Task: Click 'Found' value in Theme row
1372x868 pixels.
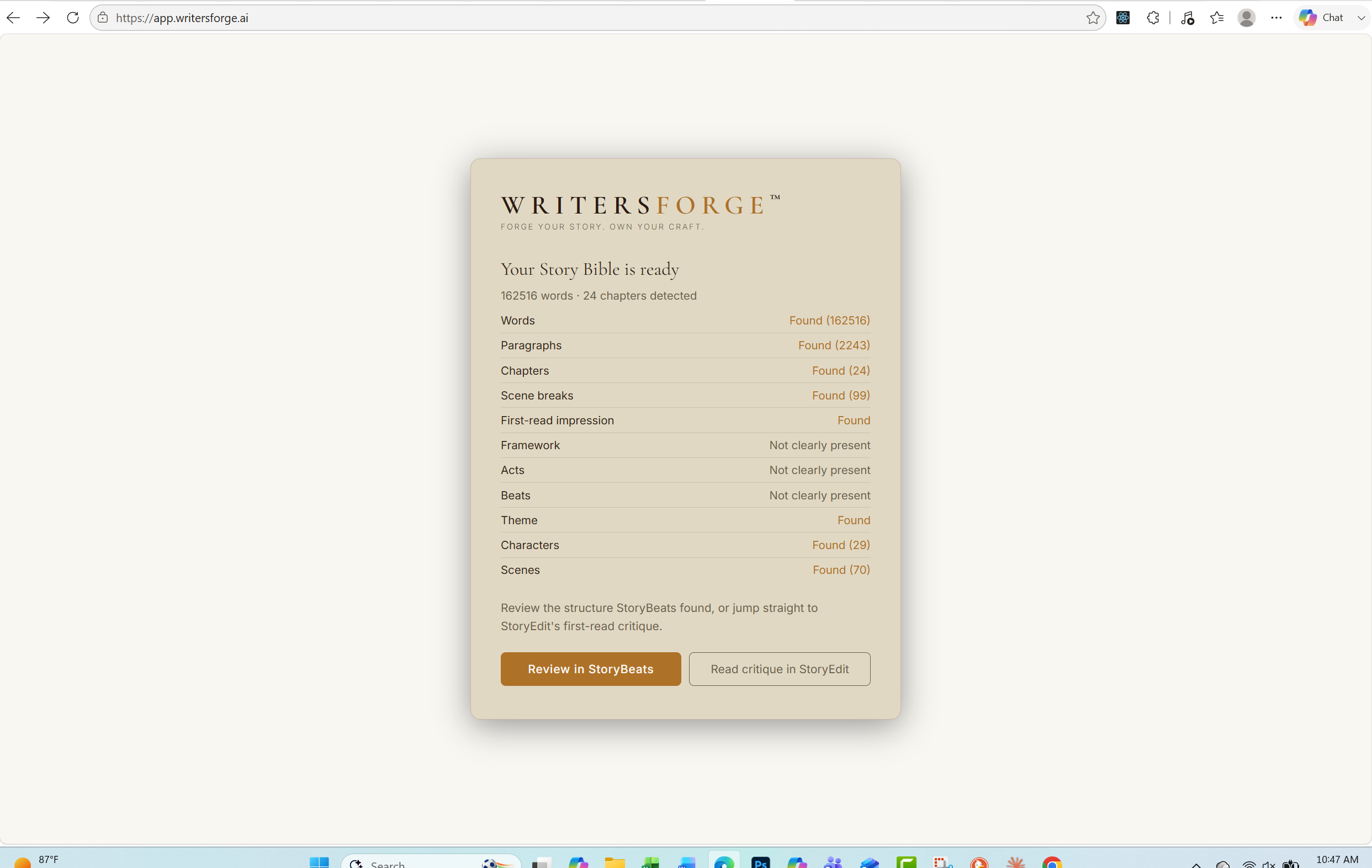Action: [x=854, y=520]
